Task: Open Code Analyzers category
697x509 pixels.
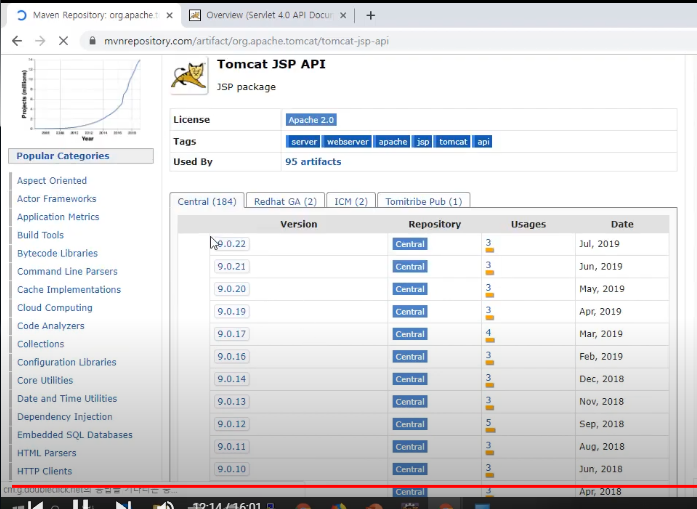Action: pyautogui.click(x=51, y=326)
